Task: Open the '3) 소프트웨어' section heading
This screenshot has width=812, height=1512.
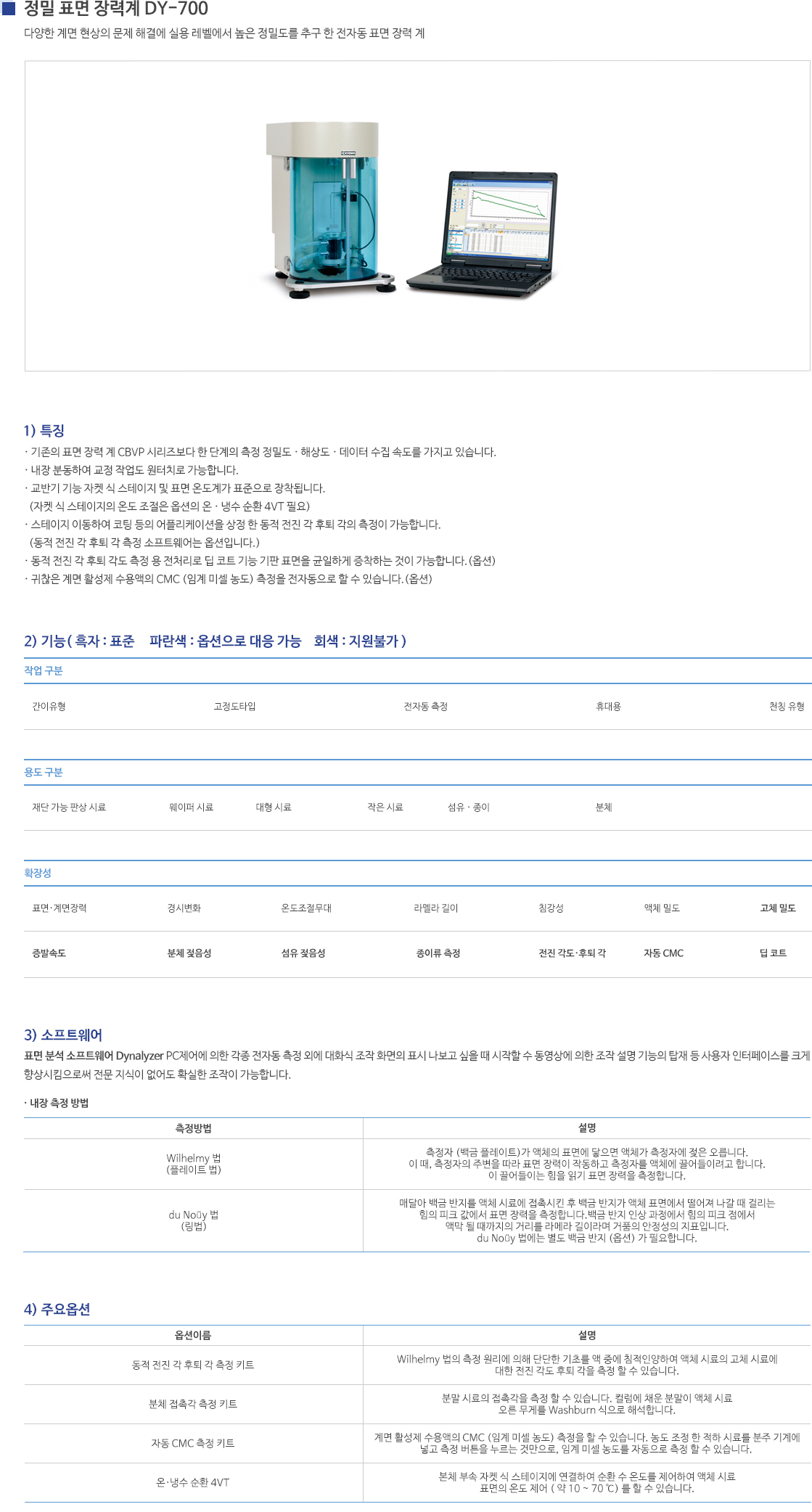Action: pyautogui.click(x=63, y=1035)
